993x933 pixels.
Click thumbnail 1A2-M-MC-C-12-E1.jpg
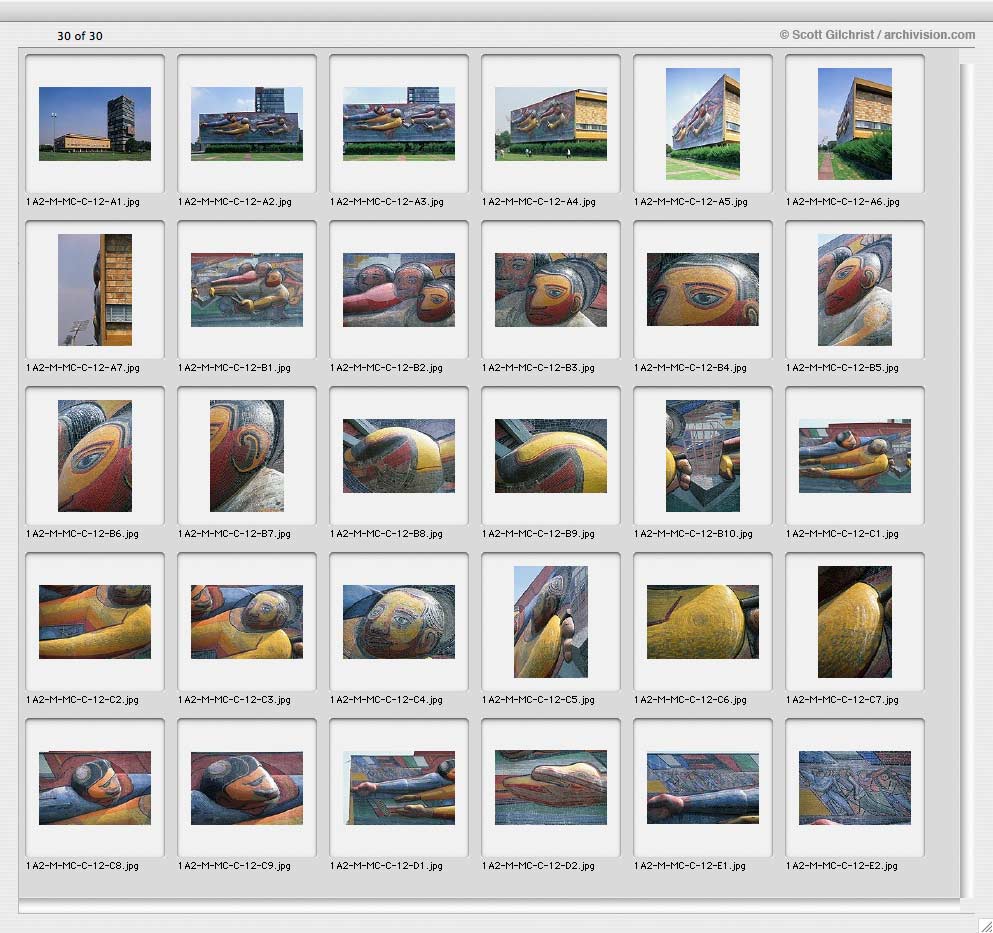pos(703,787)
